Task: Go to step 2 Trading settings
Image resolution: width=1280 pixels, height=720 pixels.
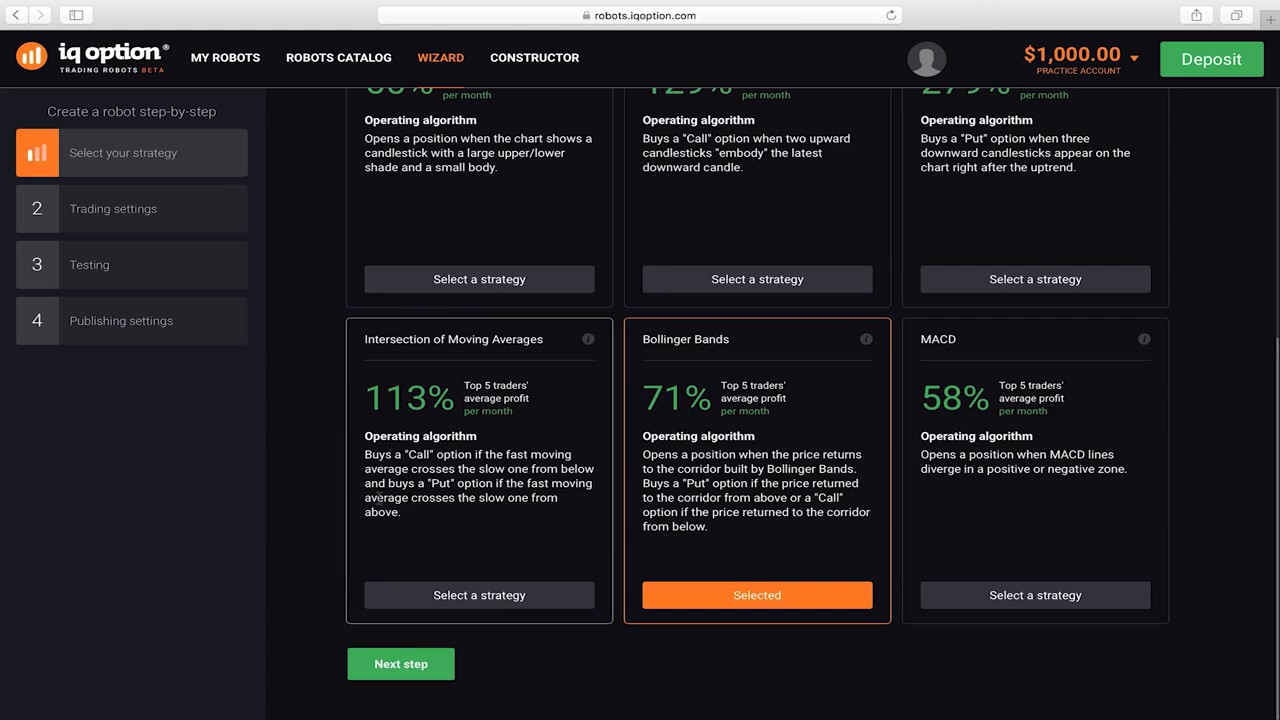Action: 132,209
